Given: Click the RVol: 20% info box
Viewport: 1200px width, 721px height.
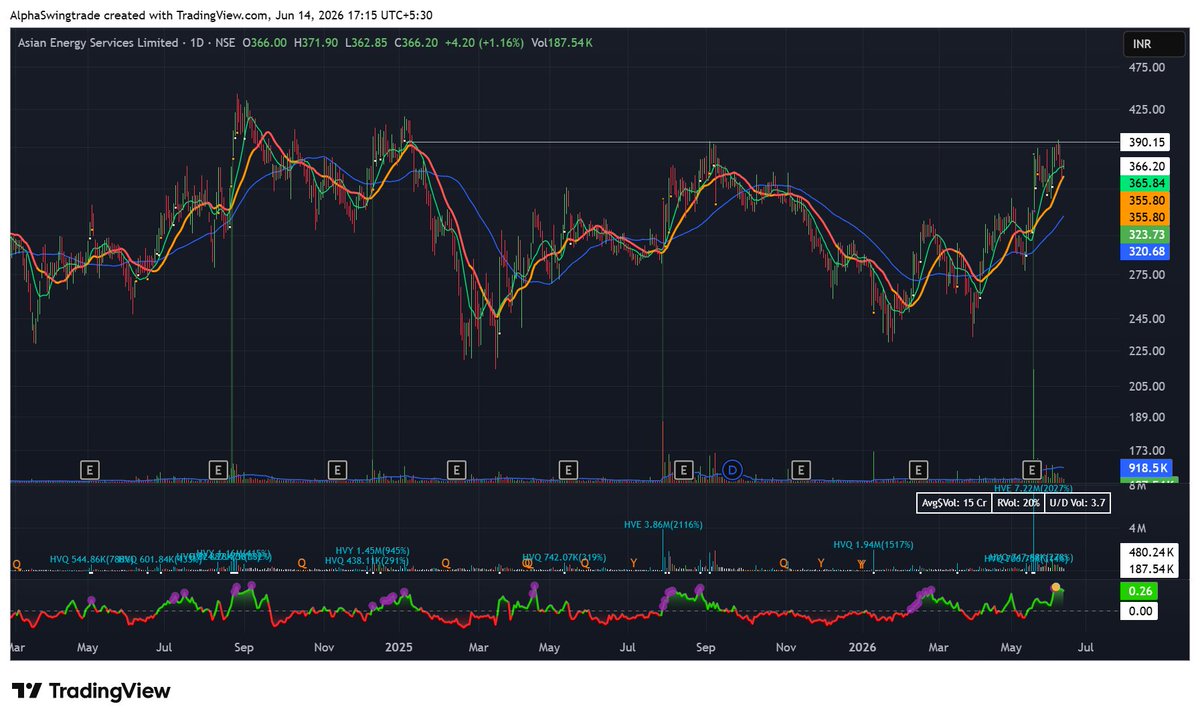Looking at the screenshot, I should [x=1017, y=503].
